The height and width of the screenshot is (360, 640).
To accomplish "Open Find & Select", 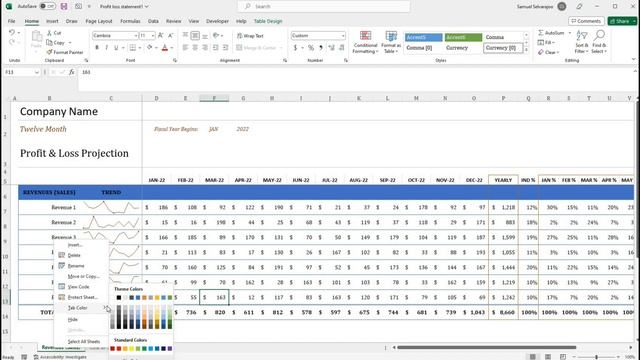I will click(599, 42).
